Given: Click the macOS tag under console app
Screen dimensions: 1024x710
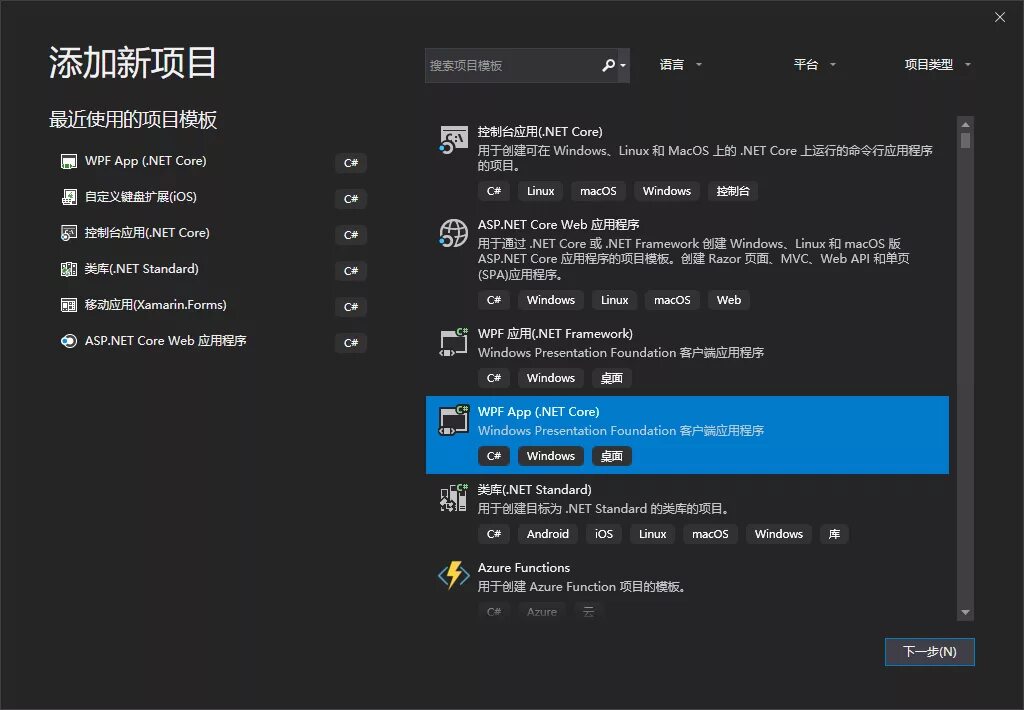Looking at the screenshot, I should point(598,191).
